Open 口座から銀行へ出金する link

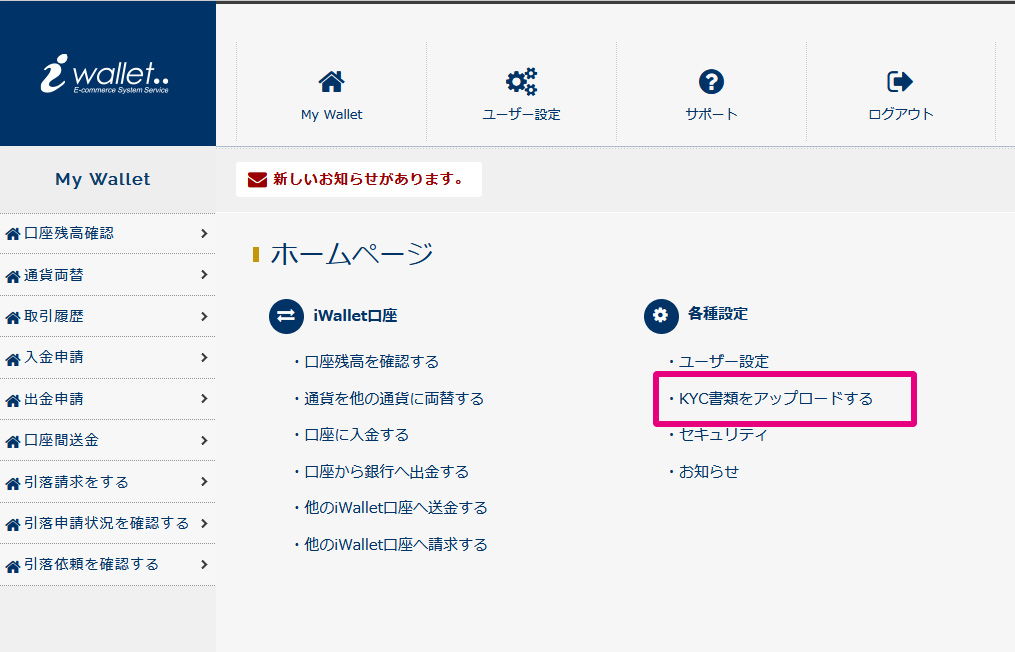pos(386,471)
